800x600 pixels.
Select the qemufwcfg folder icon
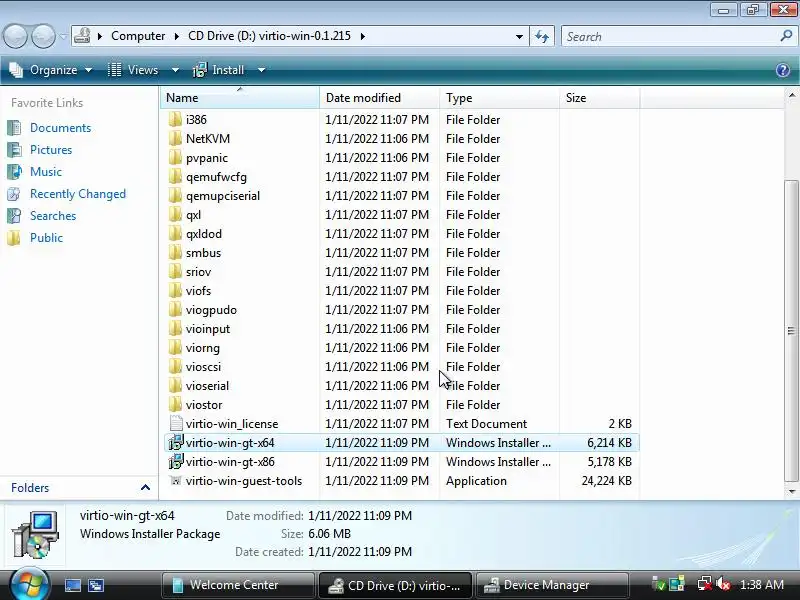175,177
